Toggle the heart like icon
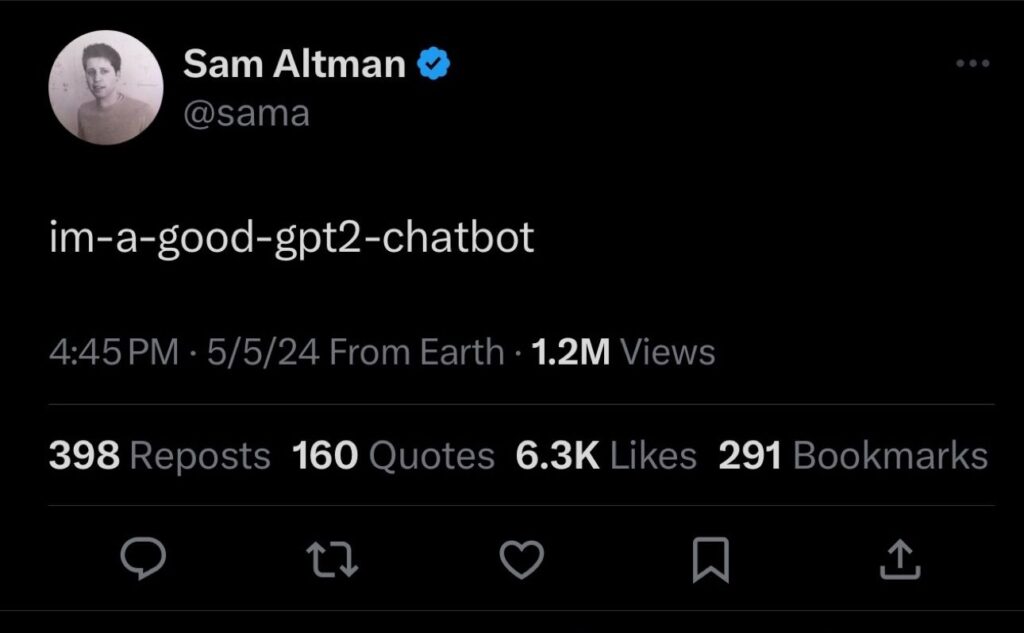The height and width of the screenshot is (633, 1024). click(x=520, y=560)
